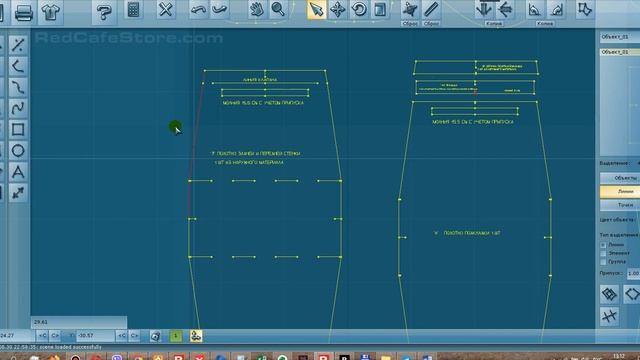The width and height of the screenshot is (640, 360).
Task: Select the text A tool
Action: [18, 172]
